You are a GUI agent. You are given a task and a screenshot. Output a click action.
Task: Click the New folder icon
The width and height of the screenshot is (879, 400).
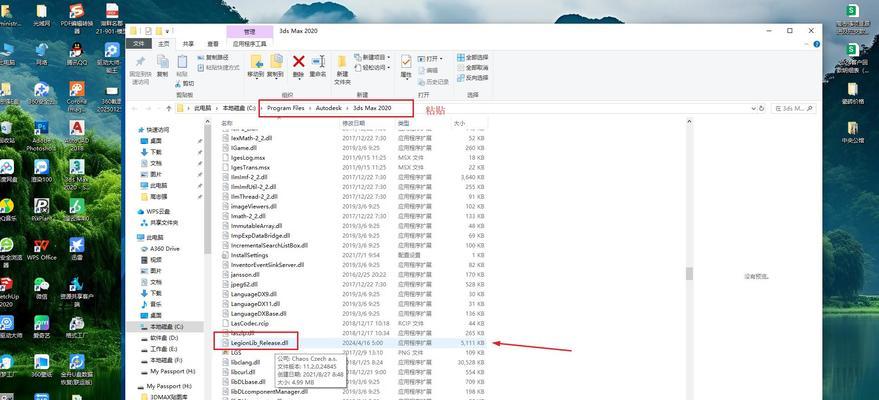[x=342, y=61]
